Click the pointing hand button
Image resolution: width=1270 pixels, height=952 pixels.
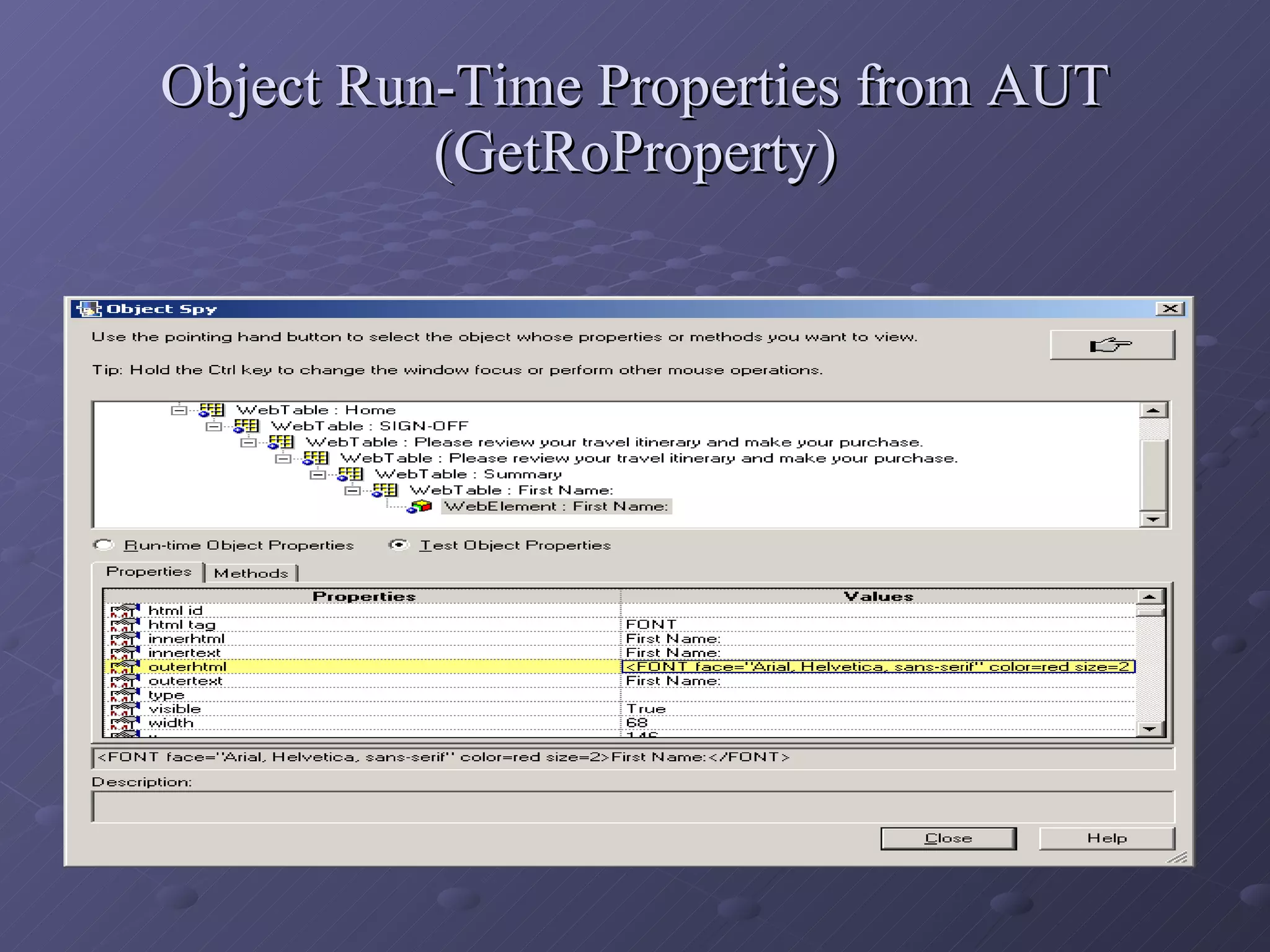click(x=1112, y=345)
